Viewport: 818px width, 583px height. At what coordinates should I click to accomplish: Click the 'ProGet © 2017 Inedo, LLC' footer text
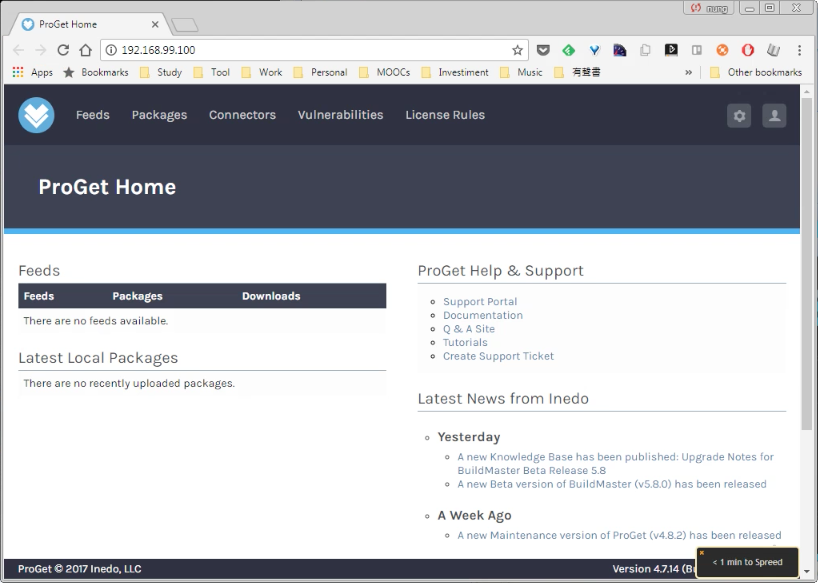(x=80, y=568)
